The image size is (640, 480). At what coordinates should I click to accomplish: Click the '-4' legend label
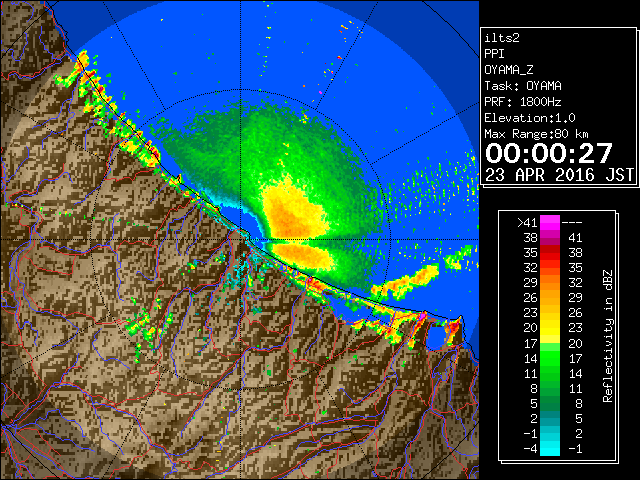pyautogui.click(x=530, y=449)
